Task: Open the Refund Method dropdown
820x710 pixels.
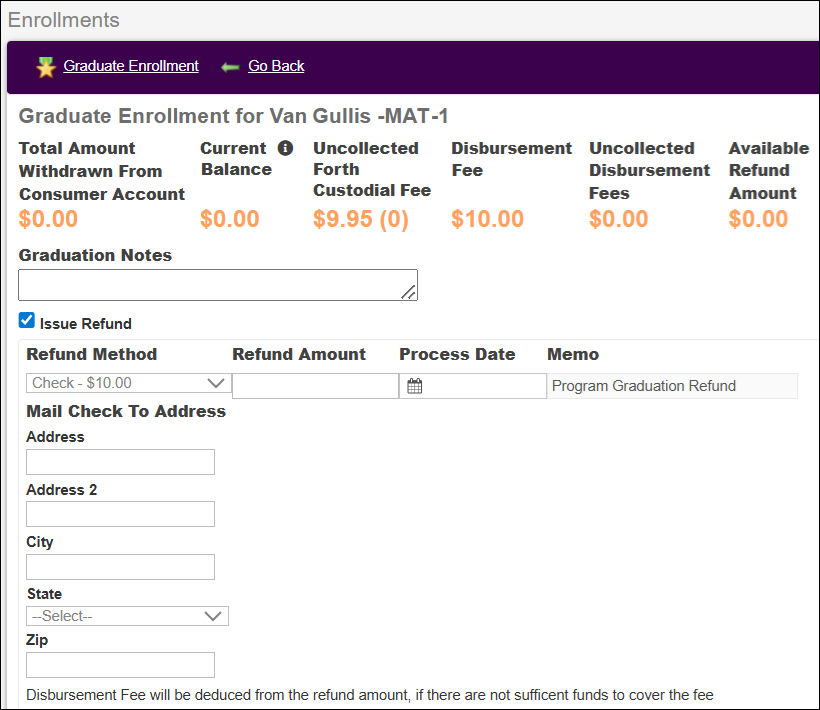Action: point(129,383)
